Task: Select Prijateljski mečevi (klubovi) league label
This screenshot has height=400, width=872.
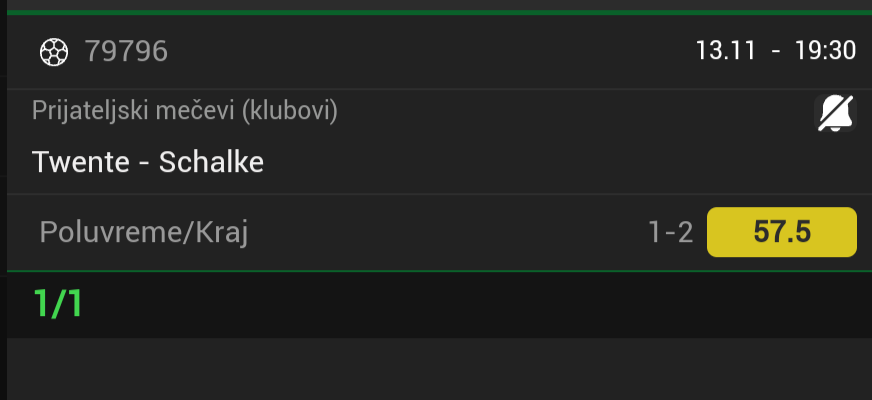Action: pyautogui.click(x=185, y=110)
